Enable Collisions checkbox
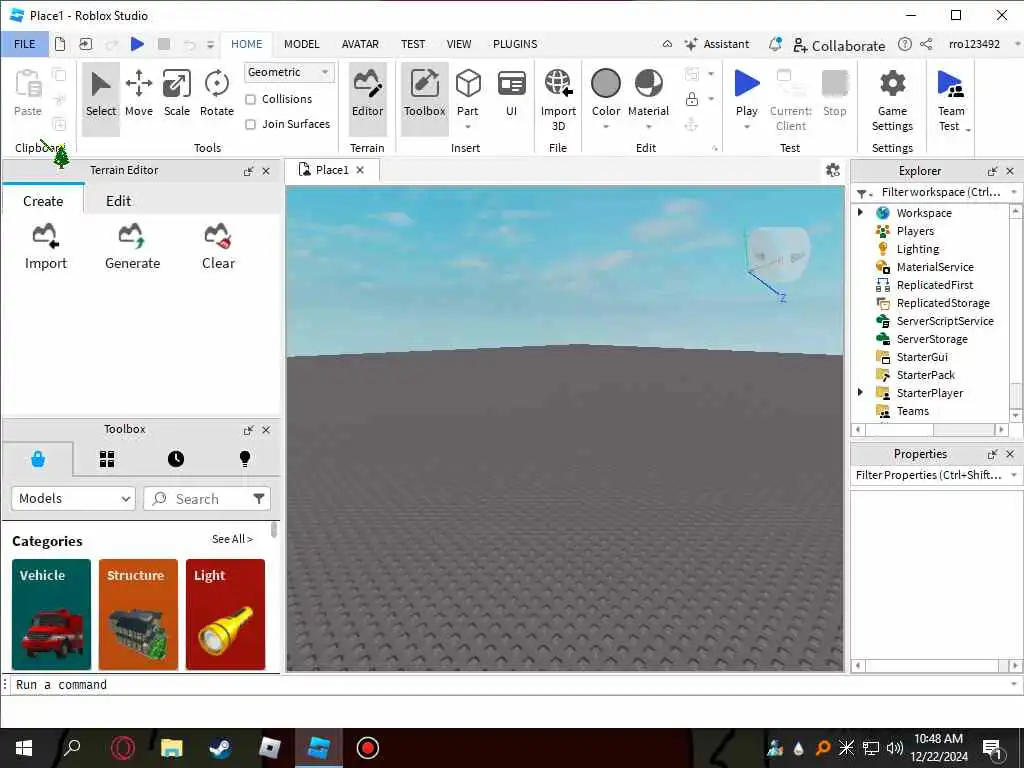This screenshot has height=768, width=1024. 250,99
